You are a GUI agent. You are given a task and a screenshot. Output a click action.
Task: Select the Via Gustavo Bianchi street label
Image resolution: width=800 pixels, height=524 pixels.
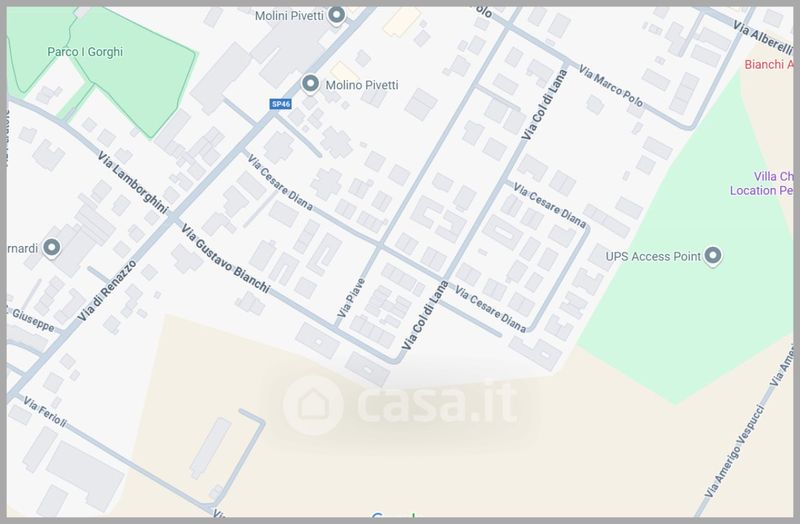coord(226,259)
